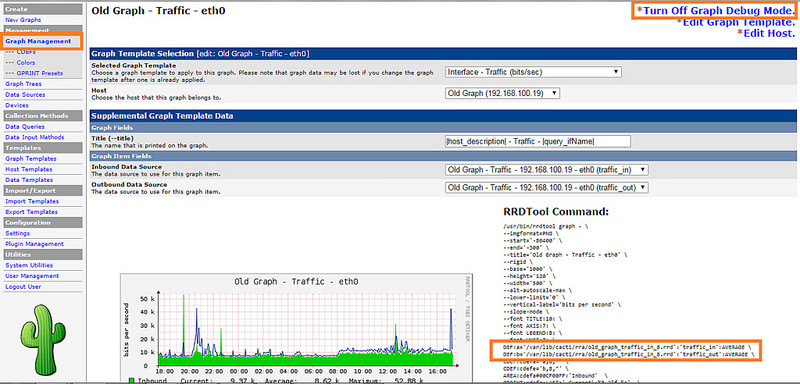Open Plugin Management page

(x=34, y=244)
